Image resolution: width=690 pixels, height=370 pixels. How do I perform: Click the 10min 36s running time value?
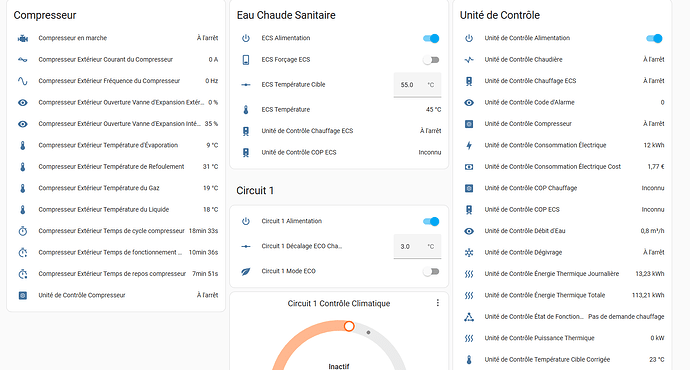coord(203,253)
